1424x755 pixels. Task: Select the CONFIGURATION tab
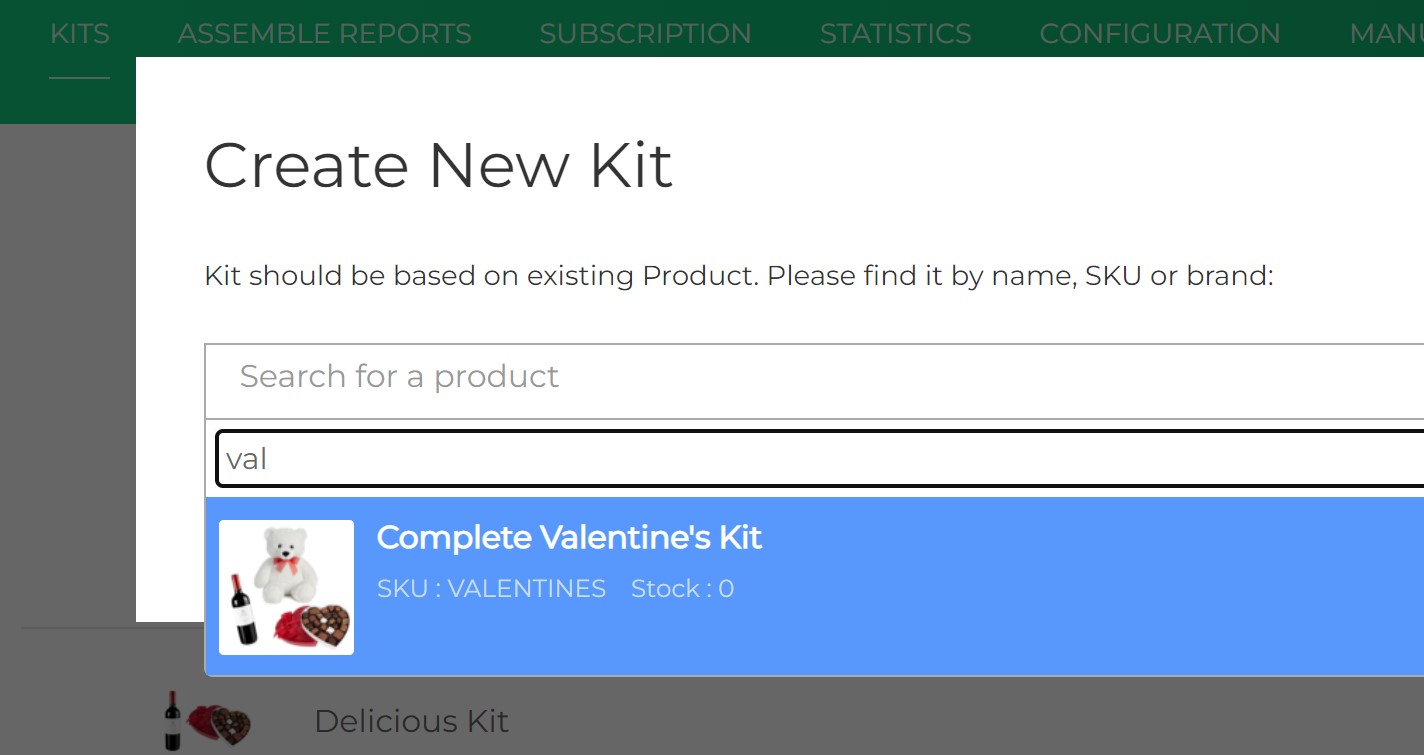1159,34
